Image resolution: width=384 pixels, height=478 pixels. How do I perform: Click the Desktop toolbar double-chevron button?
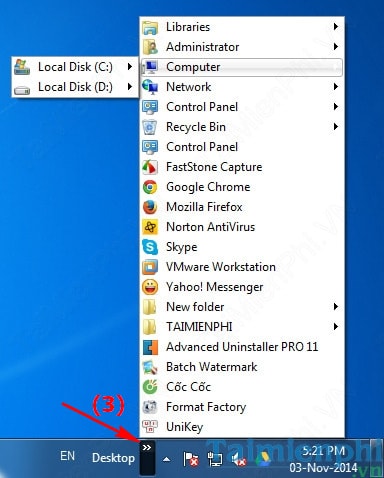point(147,457)
